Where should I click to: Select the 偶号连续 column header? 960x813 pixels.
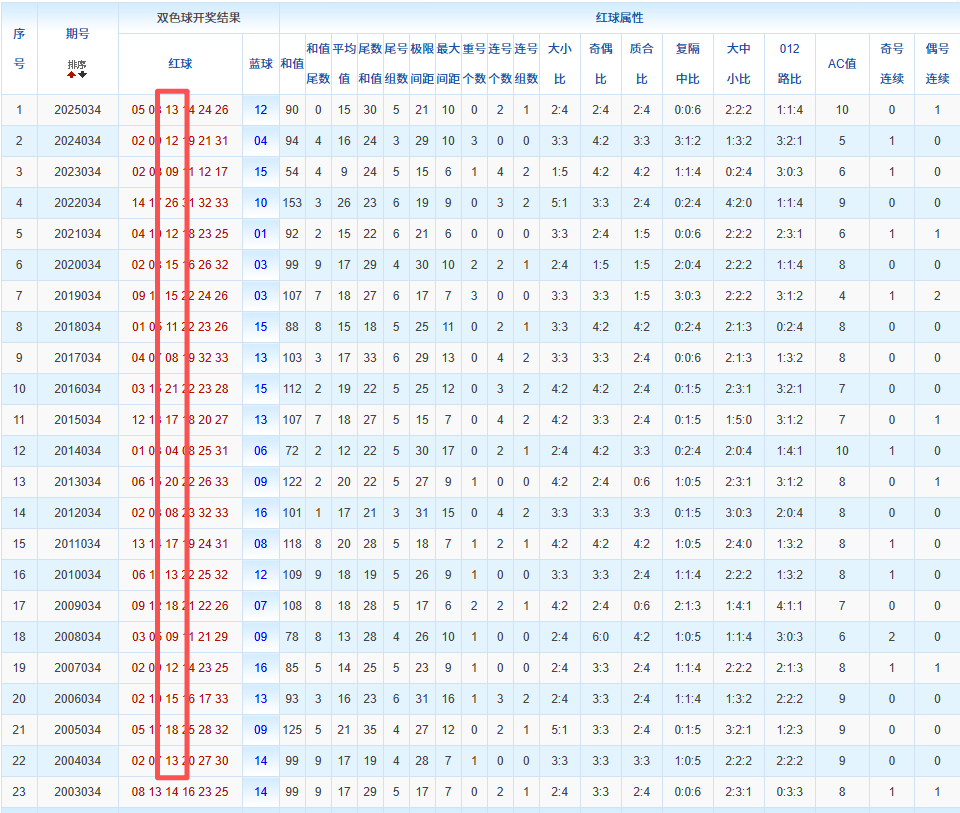937,64
